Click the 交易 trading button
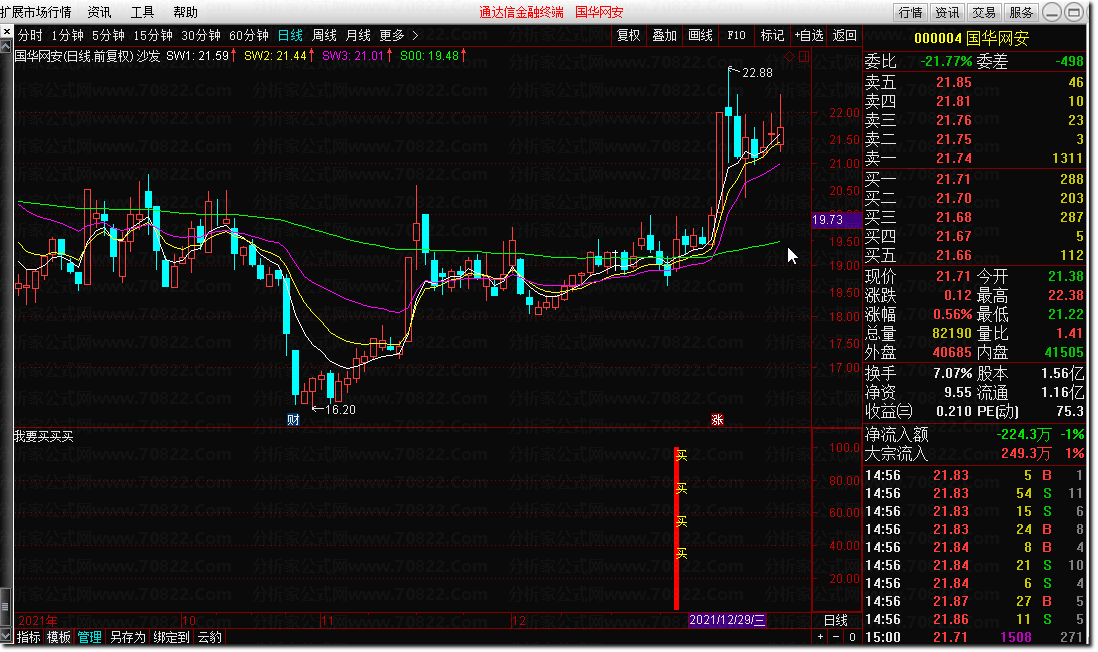 click(983, 12)
